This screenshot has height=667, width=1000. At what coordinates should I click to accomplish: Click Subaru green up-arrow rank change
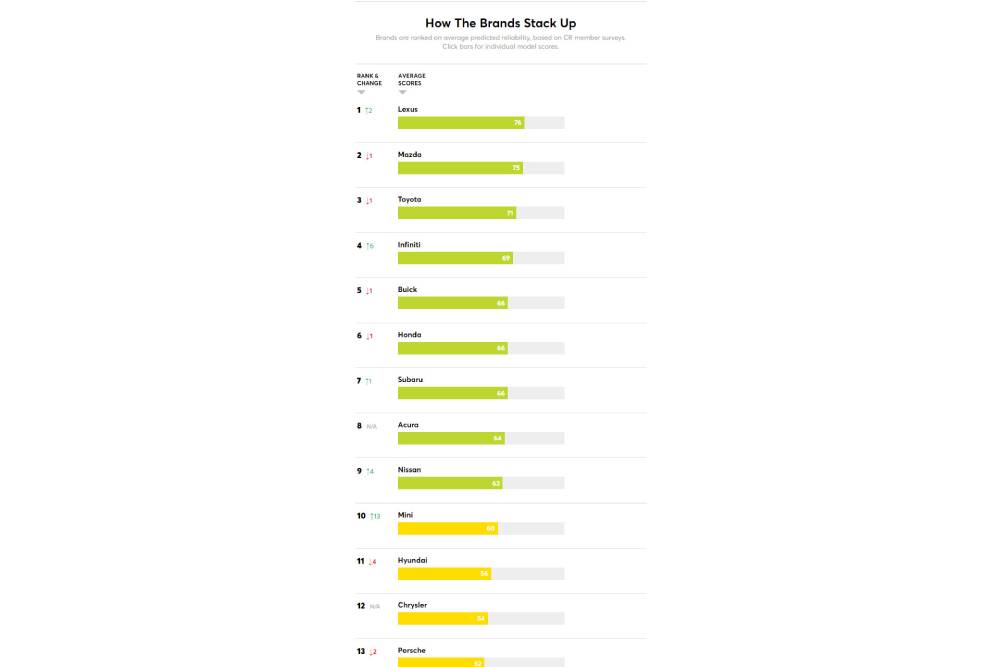tap(368, 381)
